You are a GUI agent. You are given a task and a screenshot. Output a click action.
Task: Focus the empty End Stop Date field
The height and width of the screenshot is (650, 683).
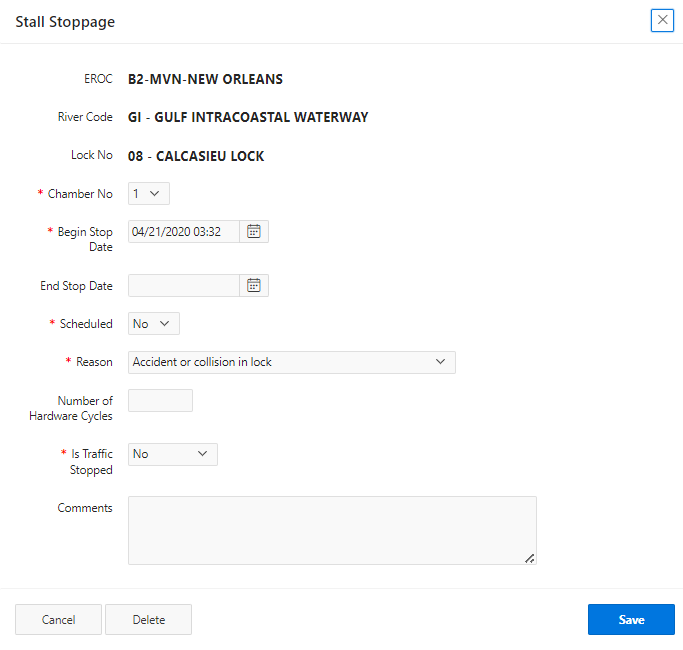pos(184,286)
